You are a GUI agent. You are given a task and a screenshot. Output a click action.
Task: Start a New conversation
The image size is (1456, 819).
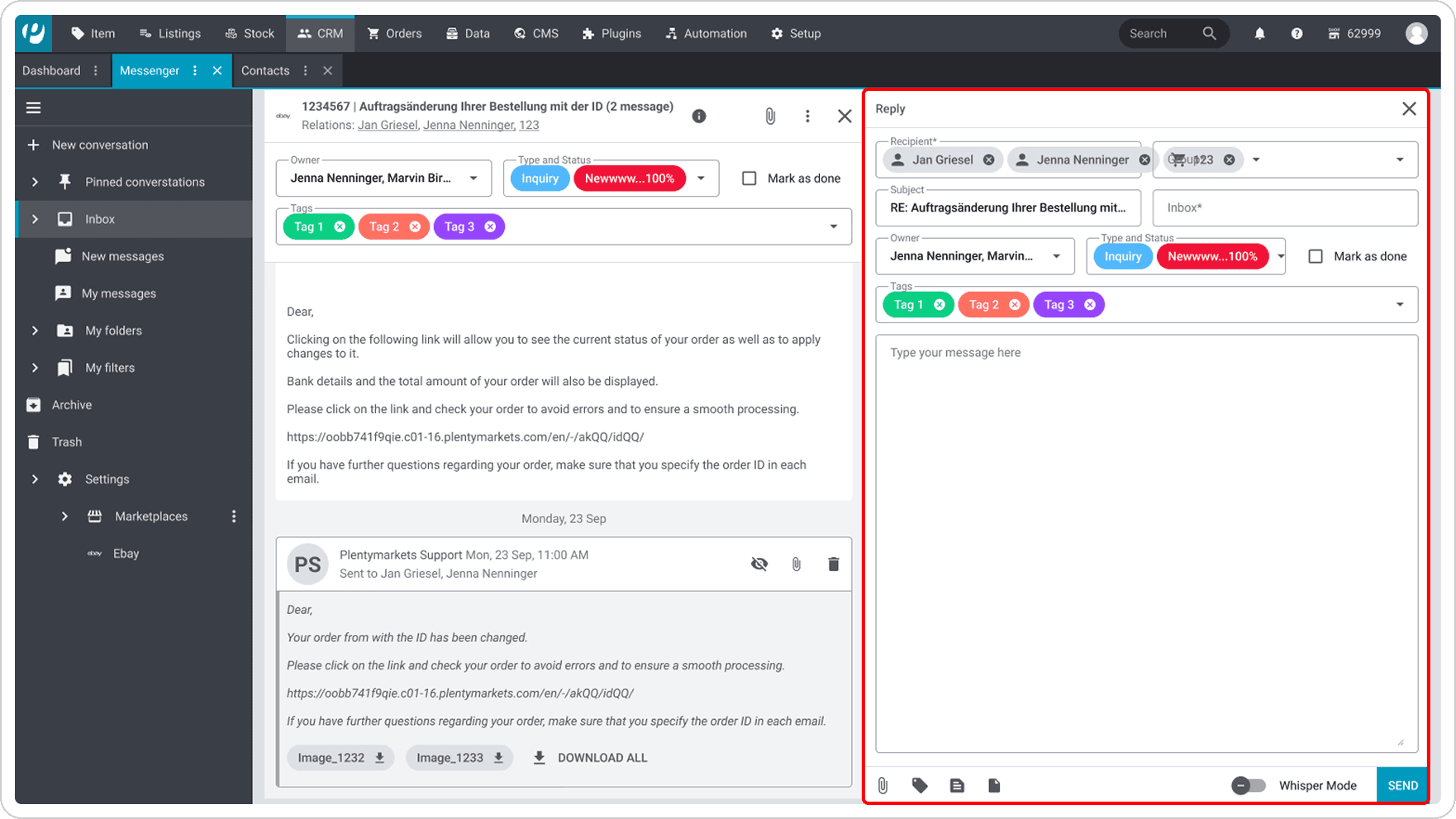point(100,145)
